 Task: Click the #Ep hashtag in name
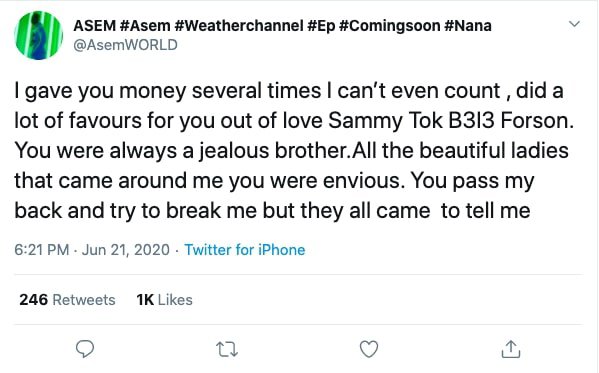321,26
